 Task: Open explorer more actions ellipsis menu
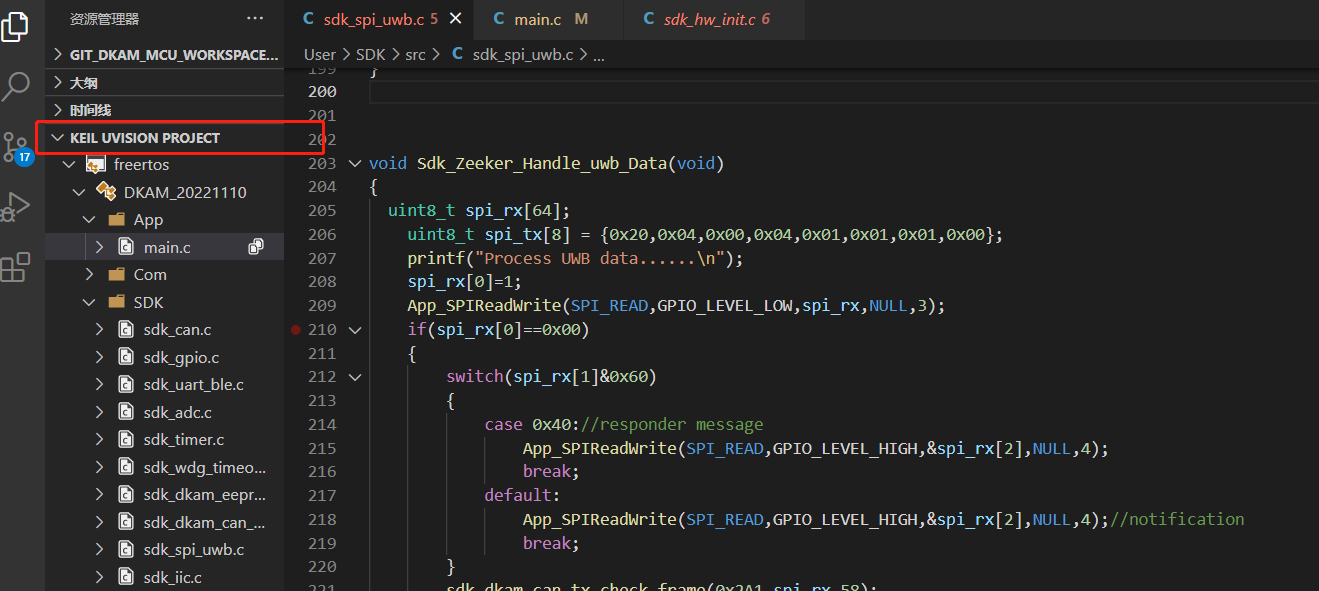(255, 18)
